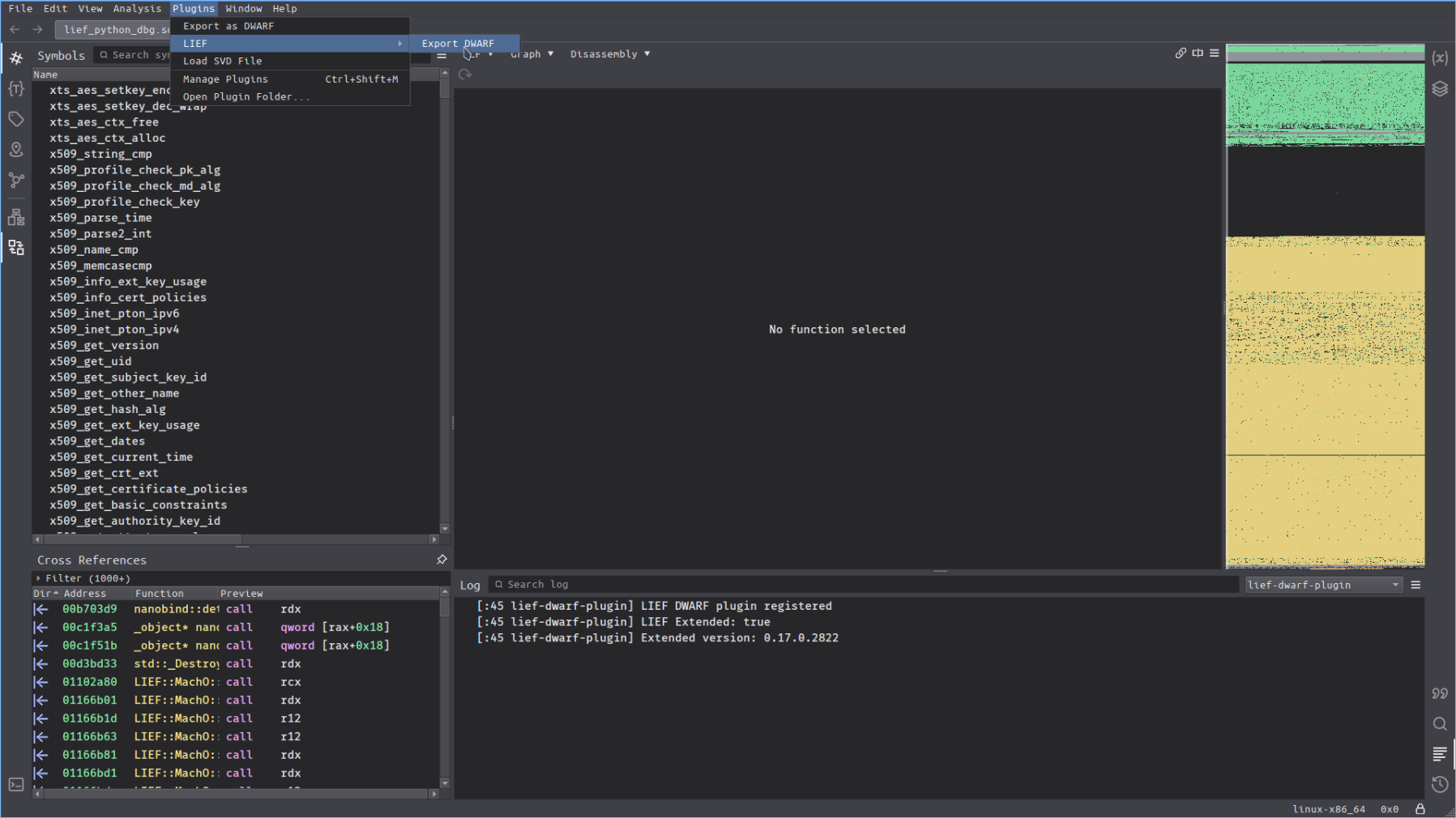Click the lock icon in status bar
Viewport: 1456px width, 818px height.
coord(1420,809)
